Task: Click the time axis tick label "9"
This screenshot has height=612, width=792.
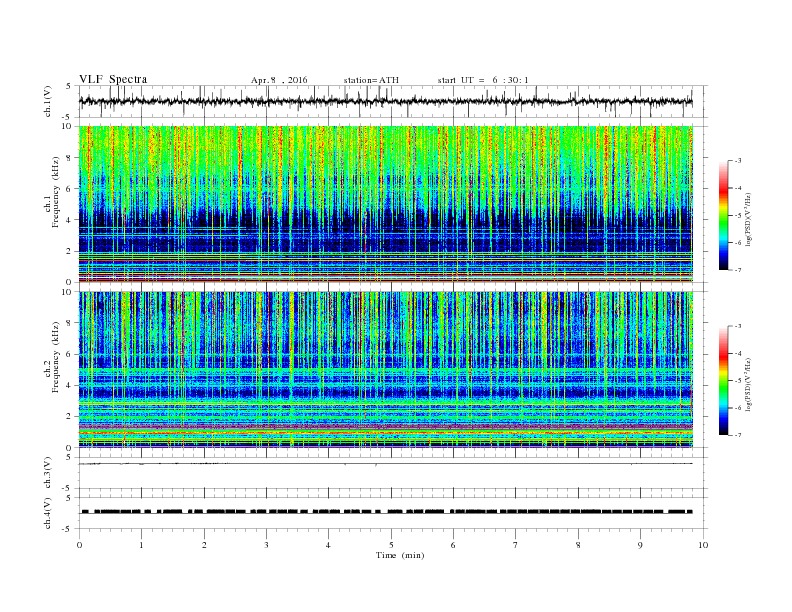Action: (640, 545)
